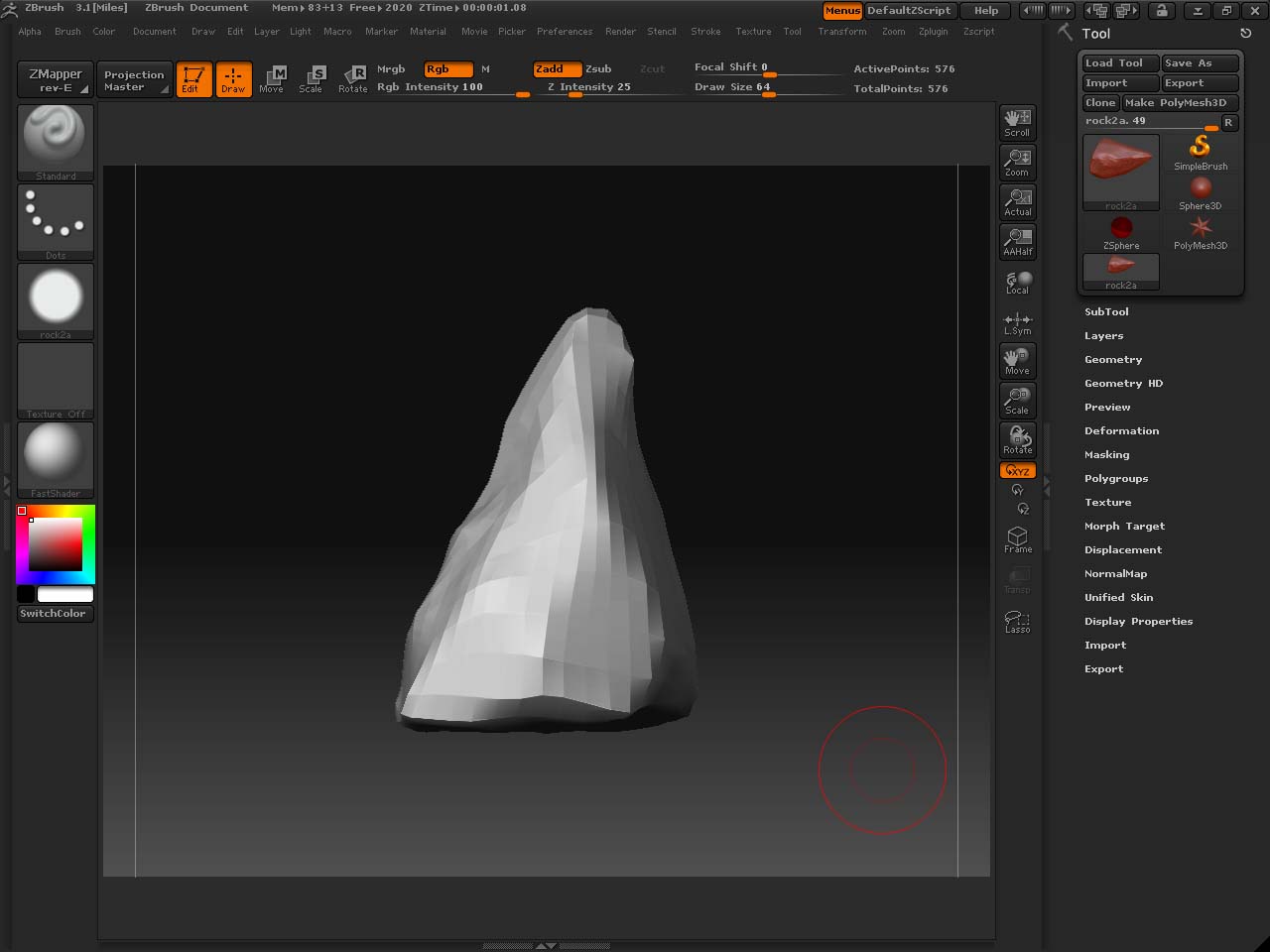Expand the Geometry section
This screenshot has width=1270, height=952.
coord(1113,360)
